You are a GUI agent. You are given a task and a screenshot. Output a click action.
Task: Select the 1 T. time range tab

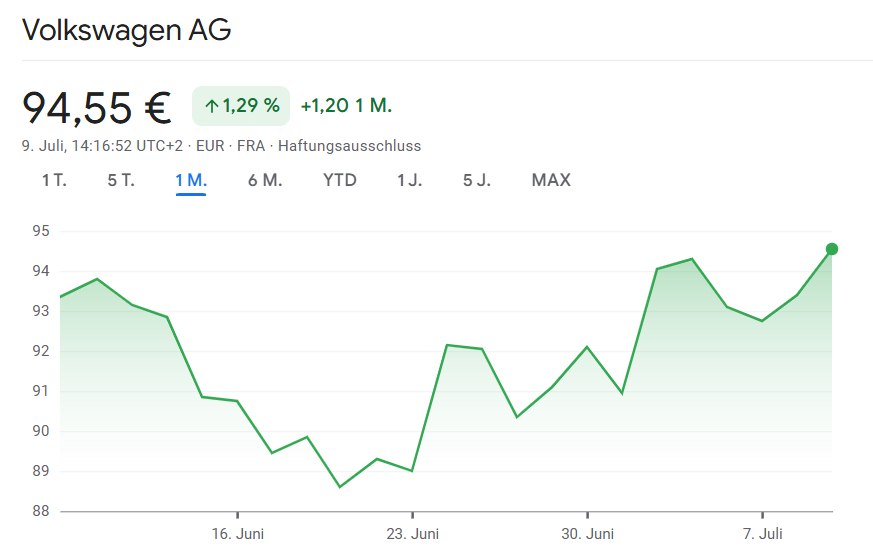pos(54,180)
